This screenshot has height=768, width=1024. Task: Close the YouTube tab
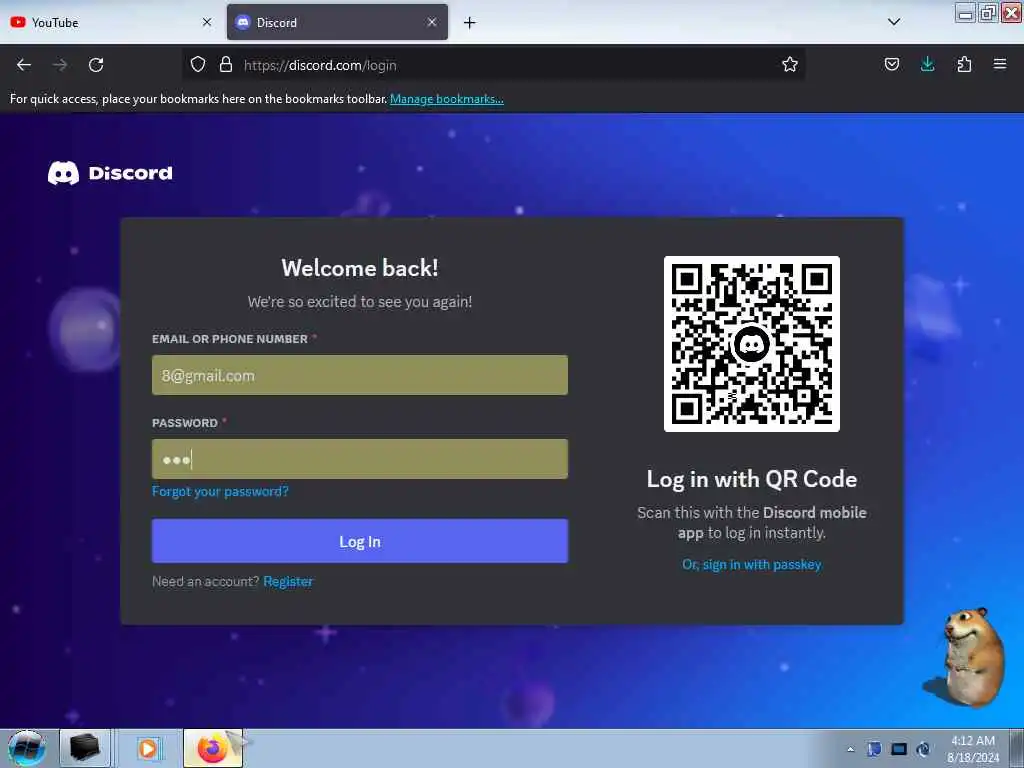point(206,22)
